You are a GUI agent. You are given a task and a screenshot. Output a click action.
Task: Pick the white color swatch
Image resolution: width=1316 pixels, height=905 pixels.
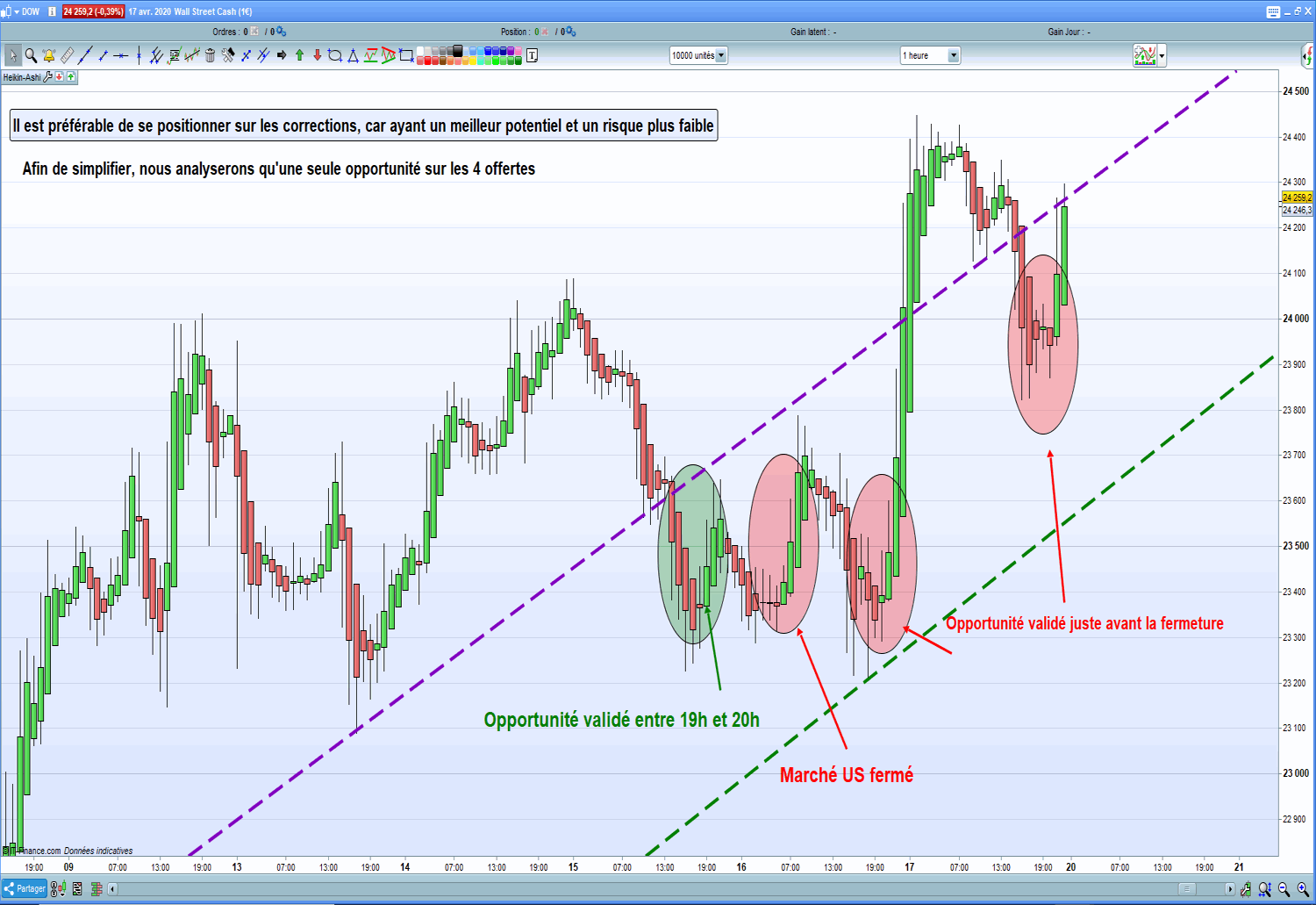click(421, 50)
